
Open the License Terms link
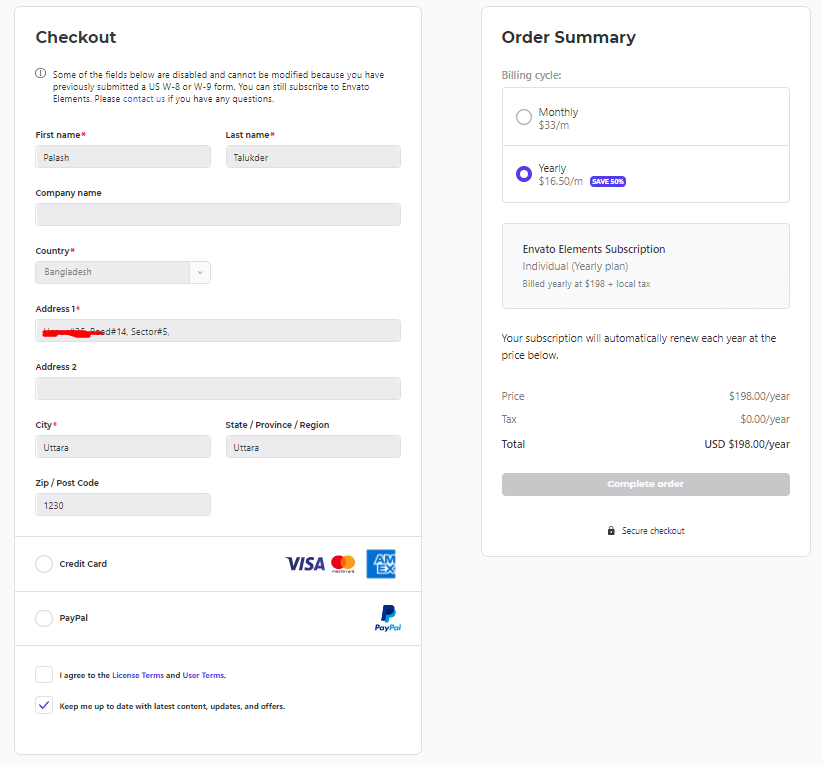(x=138, y=675)
